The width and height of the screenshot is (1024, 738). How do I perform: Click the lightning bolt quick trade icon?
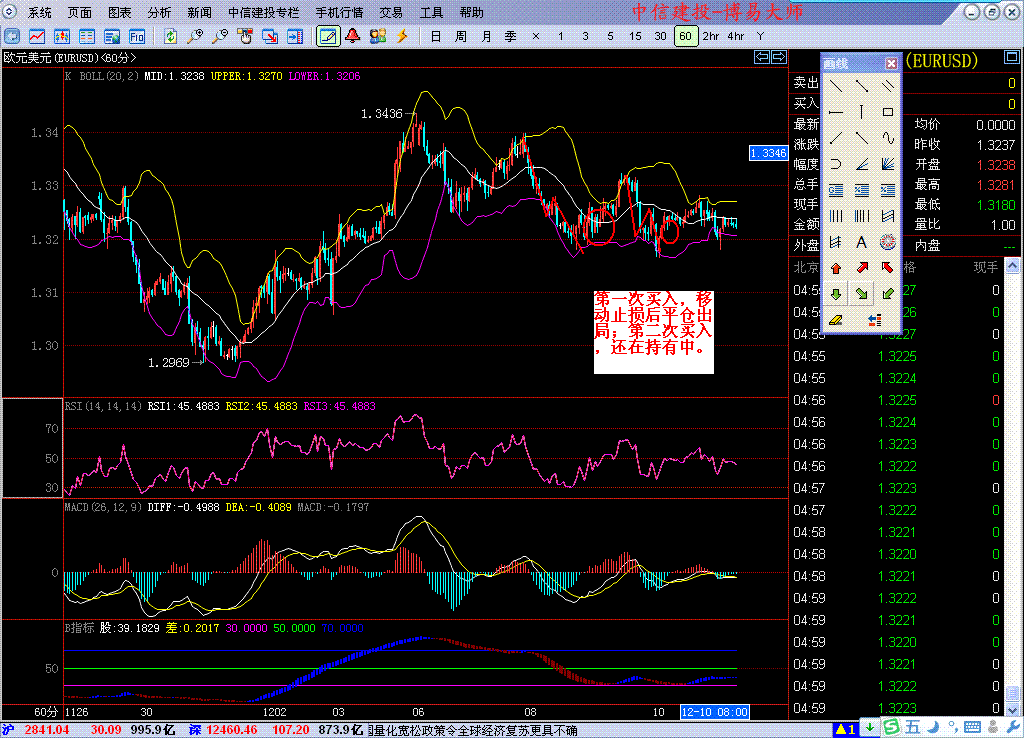point(402,36)
